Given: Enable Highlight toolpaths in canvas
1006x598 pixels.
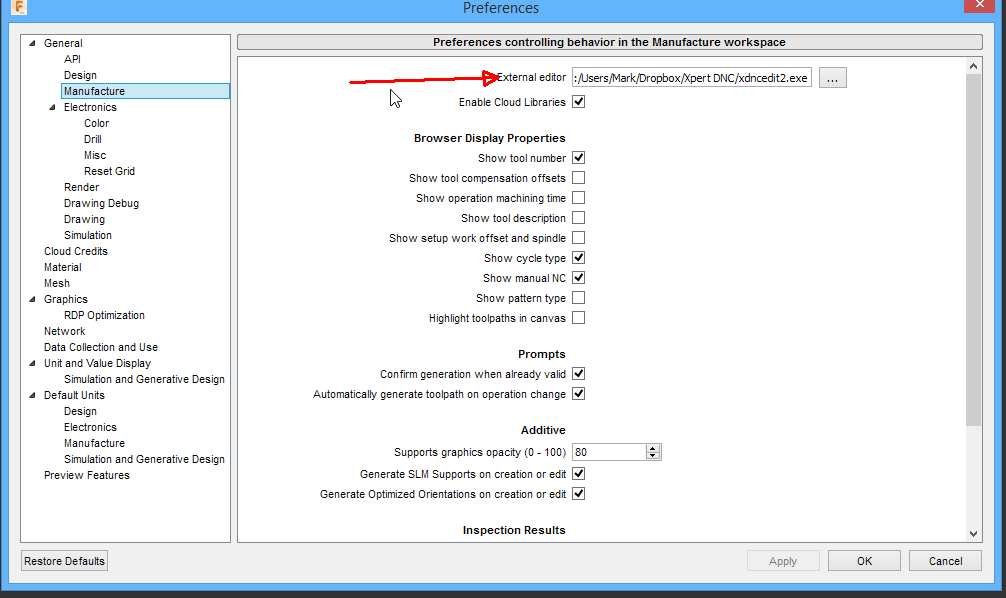Looking at the screenshot, I should coord(579,318).
